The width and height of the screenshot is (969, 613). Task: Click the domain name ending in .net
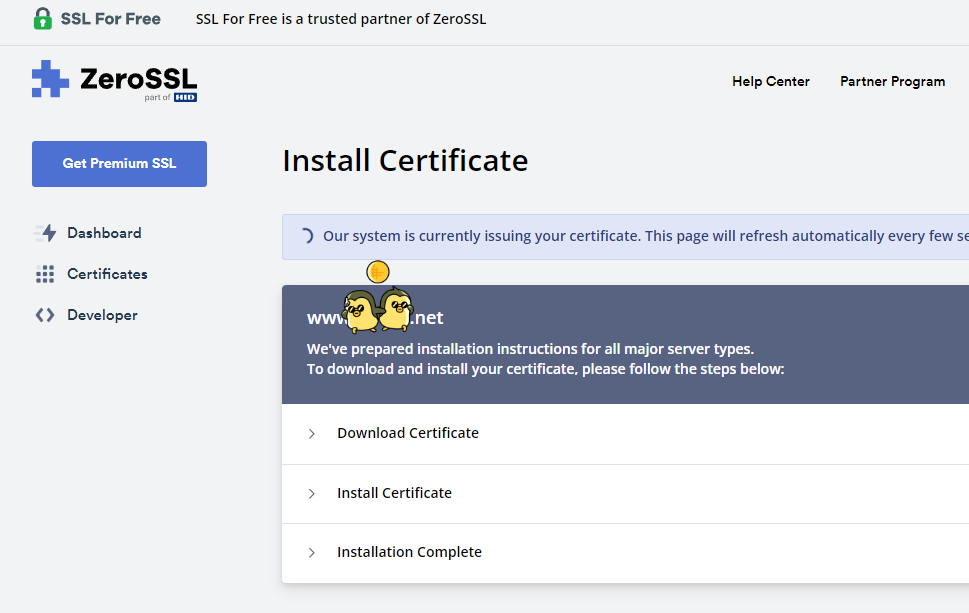375,318
